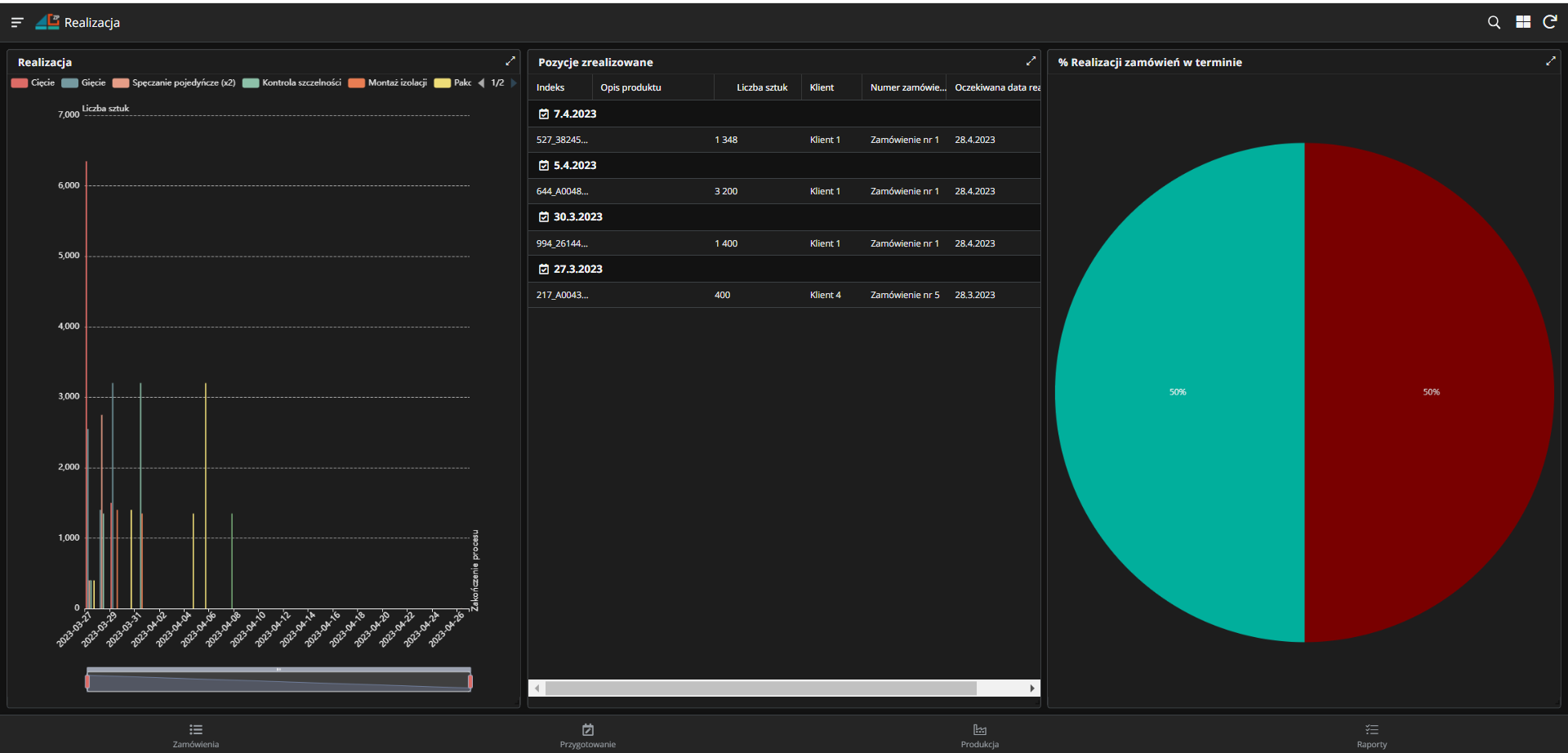The image size is (1568, 753).
Task: Toggle Kontrola szczelności legend series
Action: (292, 82)
